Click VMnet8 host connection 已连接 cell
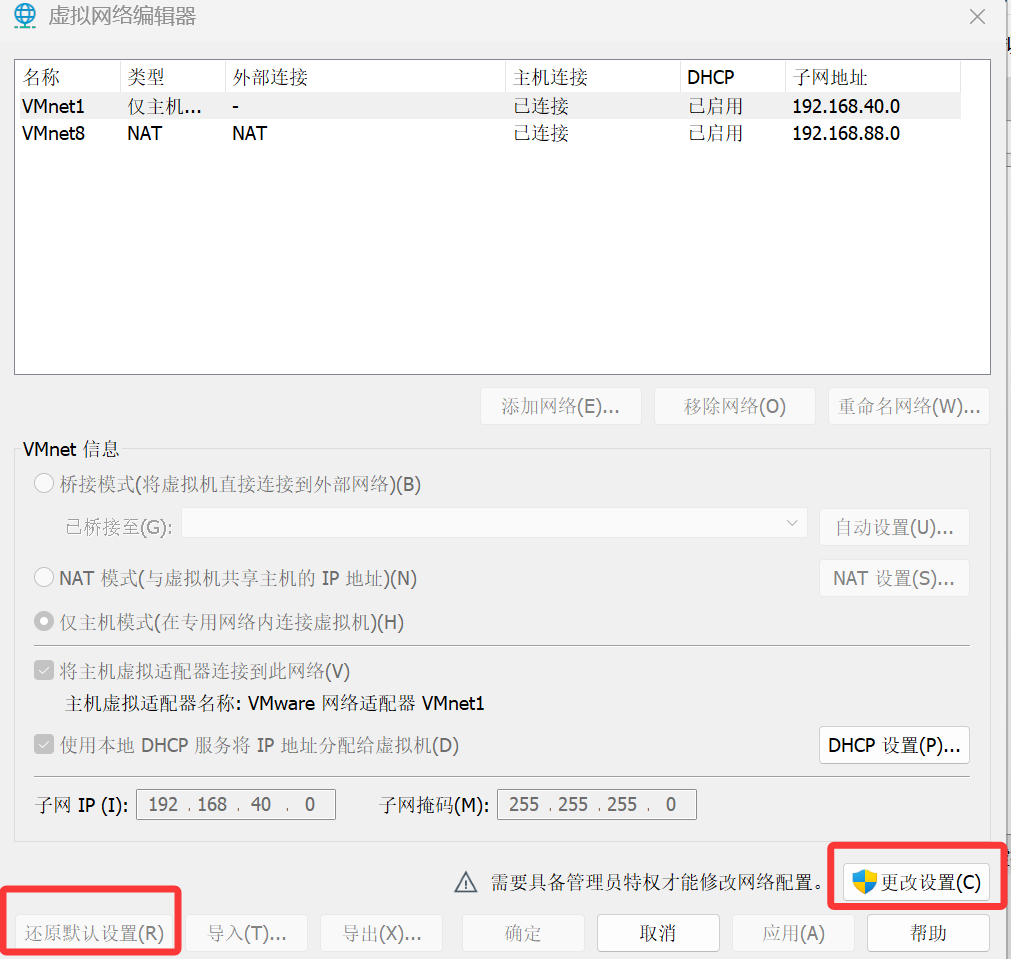Image resolution: width=1011 pixels, height=959 pixels. click(x=541, y=133)
